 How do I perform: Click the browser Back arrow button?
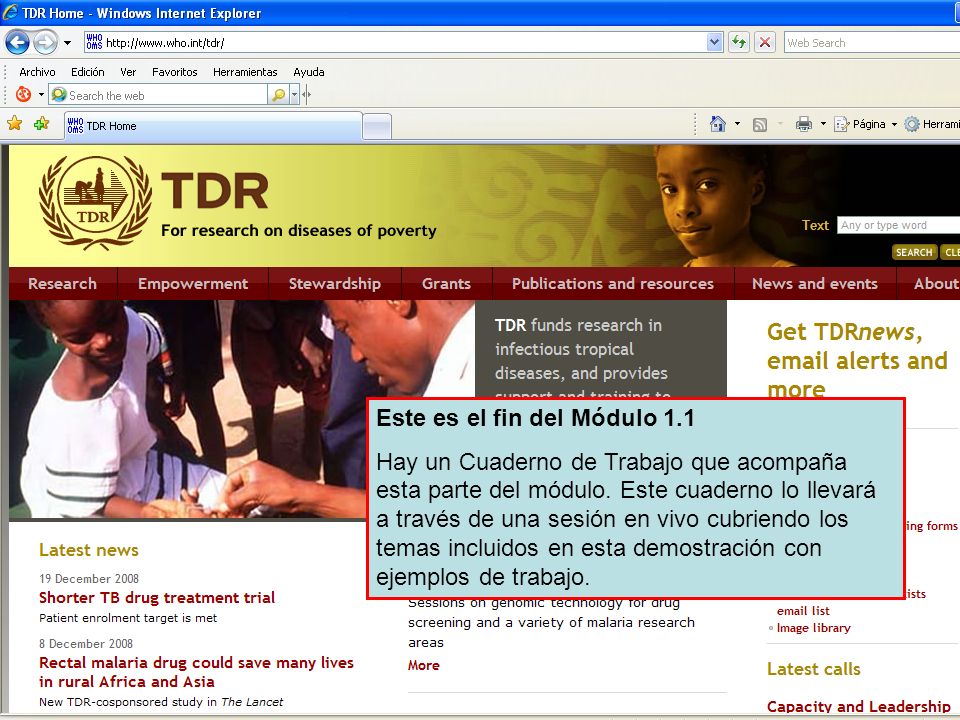17,43
